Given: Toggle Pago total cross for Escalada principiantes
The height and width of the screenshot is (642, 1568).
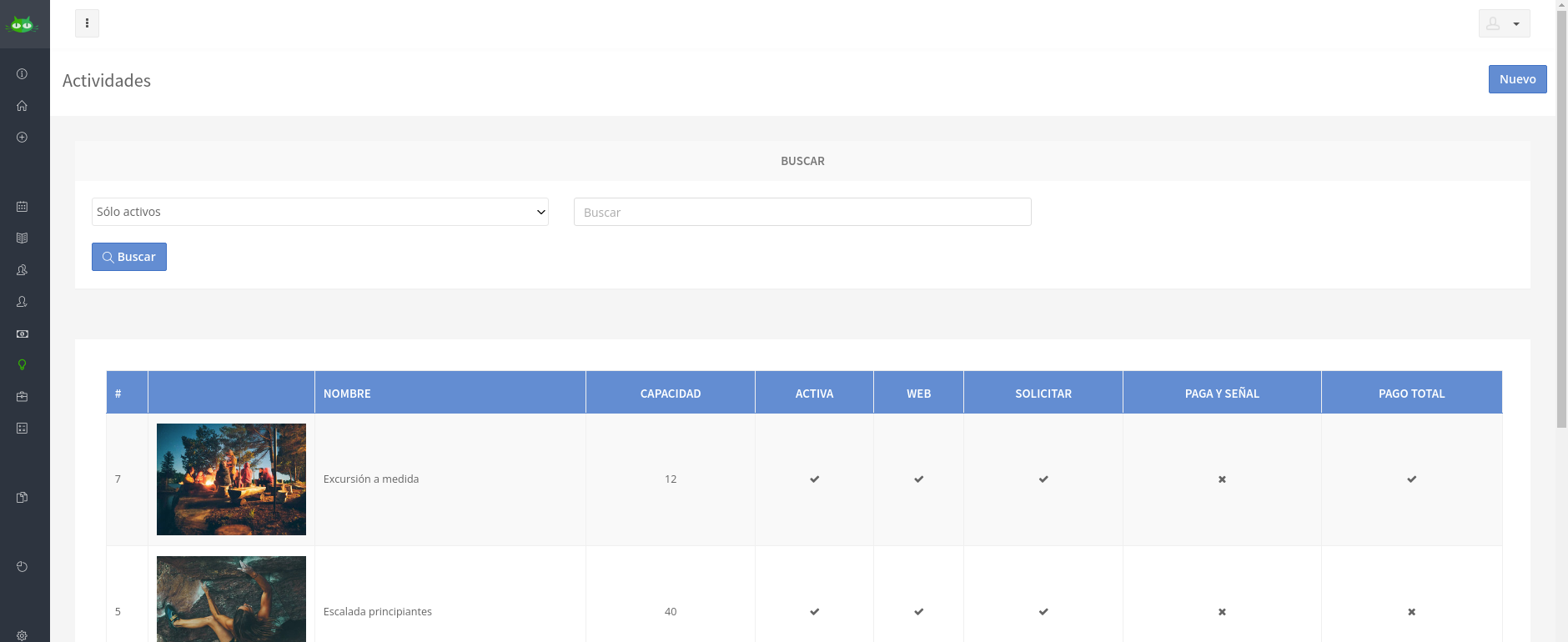Looking at the screenshot, I should tap(1411, 612).
